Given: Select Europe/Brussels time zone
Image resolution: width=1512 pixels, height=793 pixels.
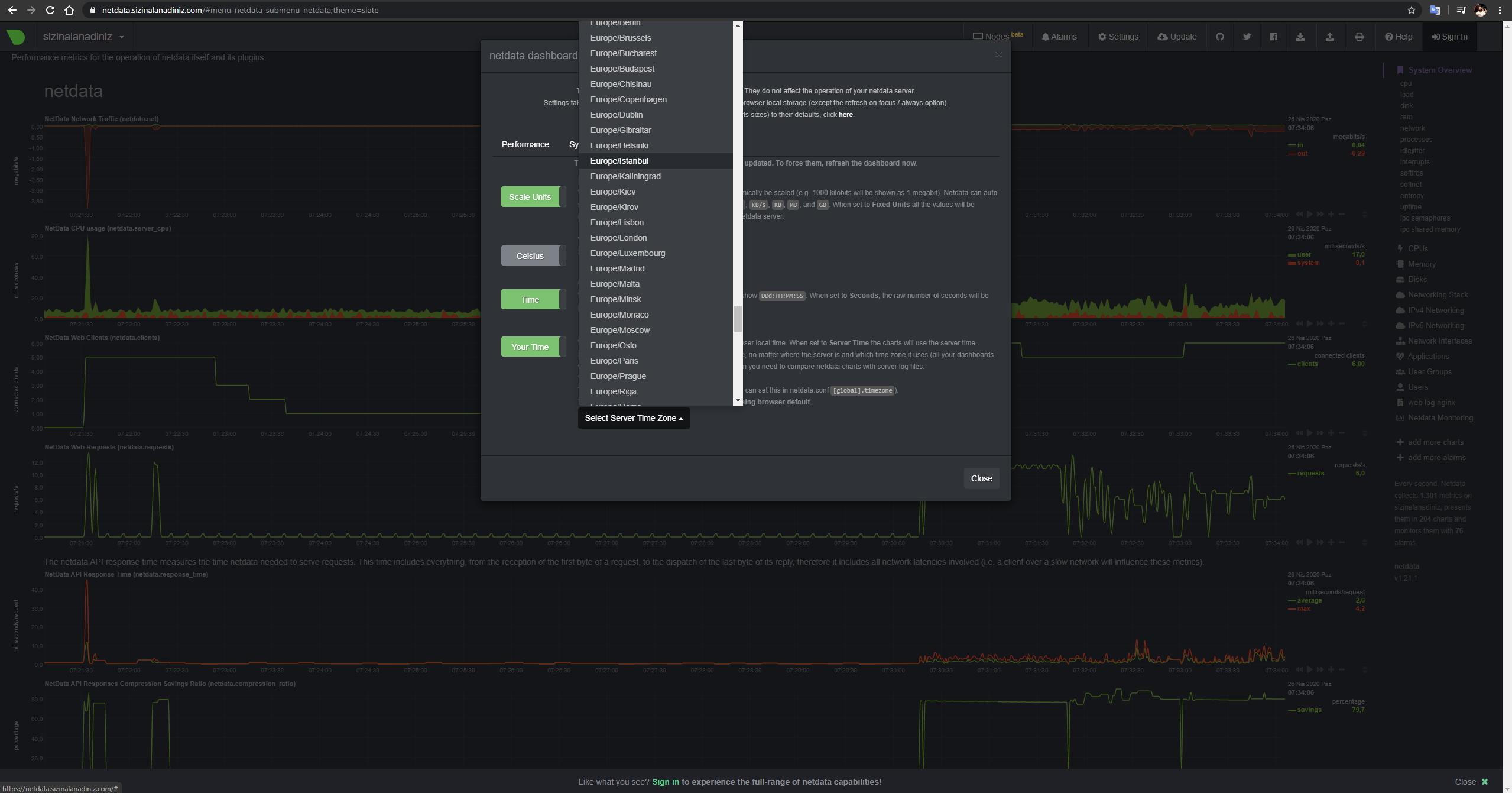Looking at the screenshot, I should click(x=656, y=38).
